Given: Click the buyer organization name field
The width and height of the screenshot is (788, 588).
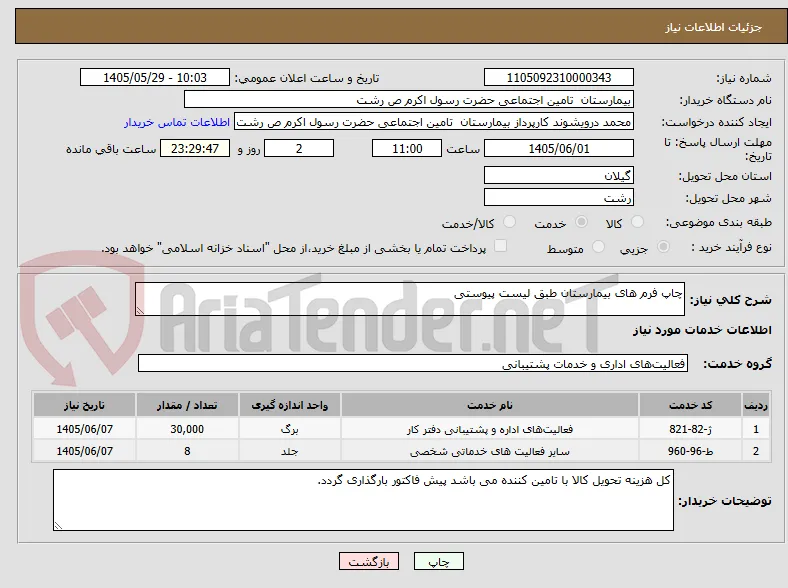Looking at the screenshot, I should click(x=409, y=100).
